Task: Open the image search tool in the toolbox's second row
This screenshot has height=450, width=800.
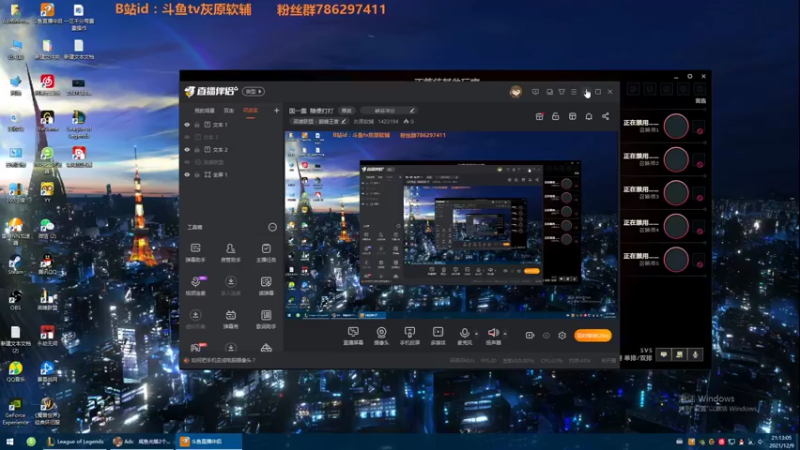Action: (x=266, y=286)
